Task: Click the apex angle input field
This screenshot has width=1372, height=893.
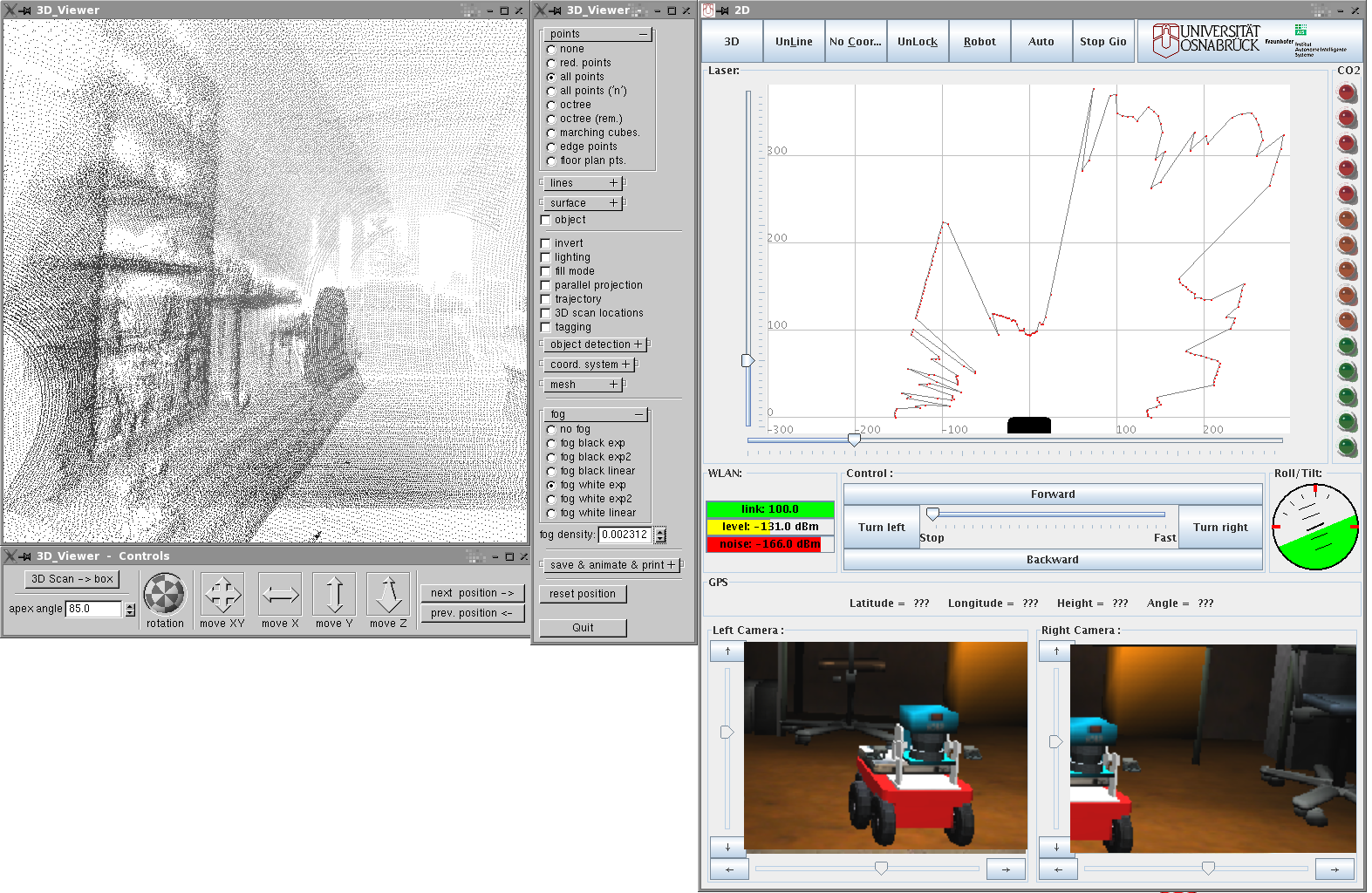Action: (93, 609)
